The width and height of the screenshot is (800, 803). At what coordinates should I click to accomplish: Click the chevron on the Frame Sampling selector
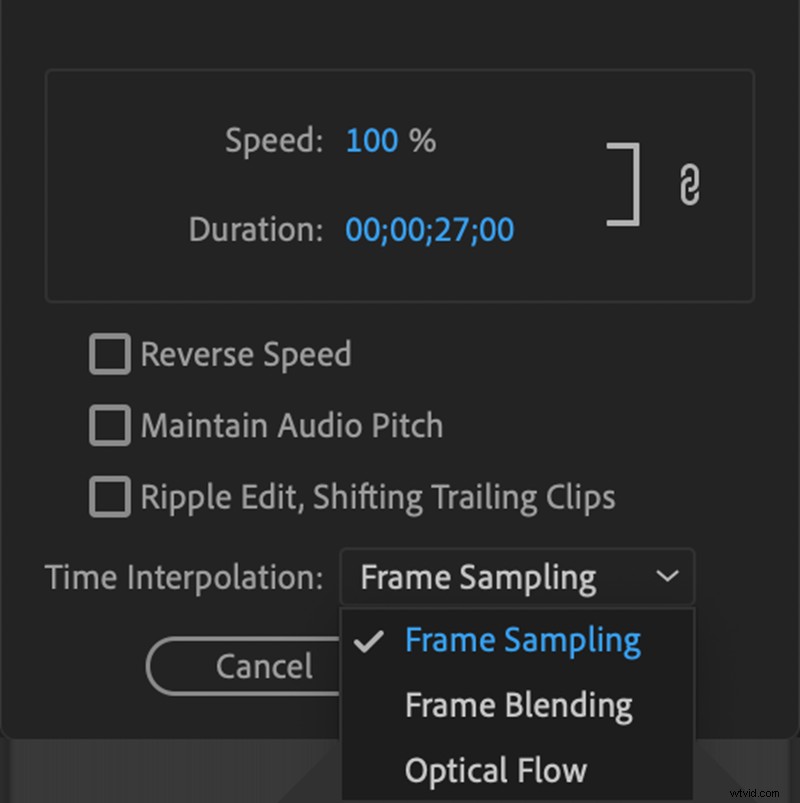pos(668,577)
